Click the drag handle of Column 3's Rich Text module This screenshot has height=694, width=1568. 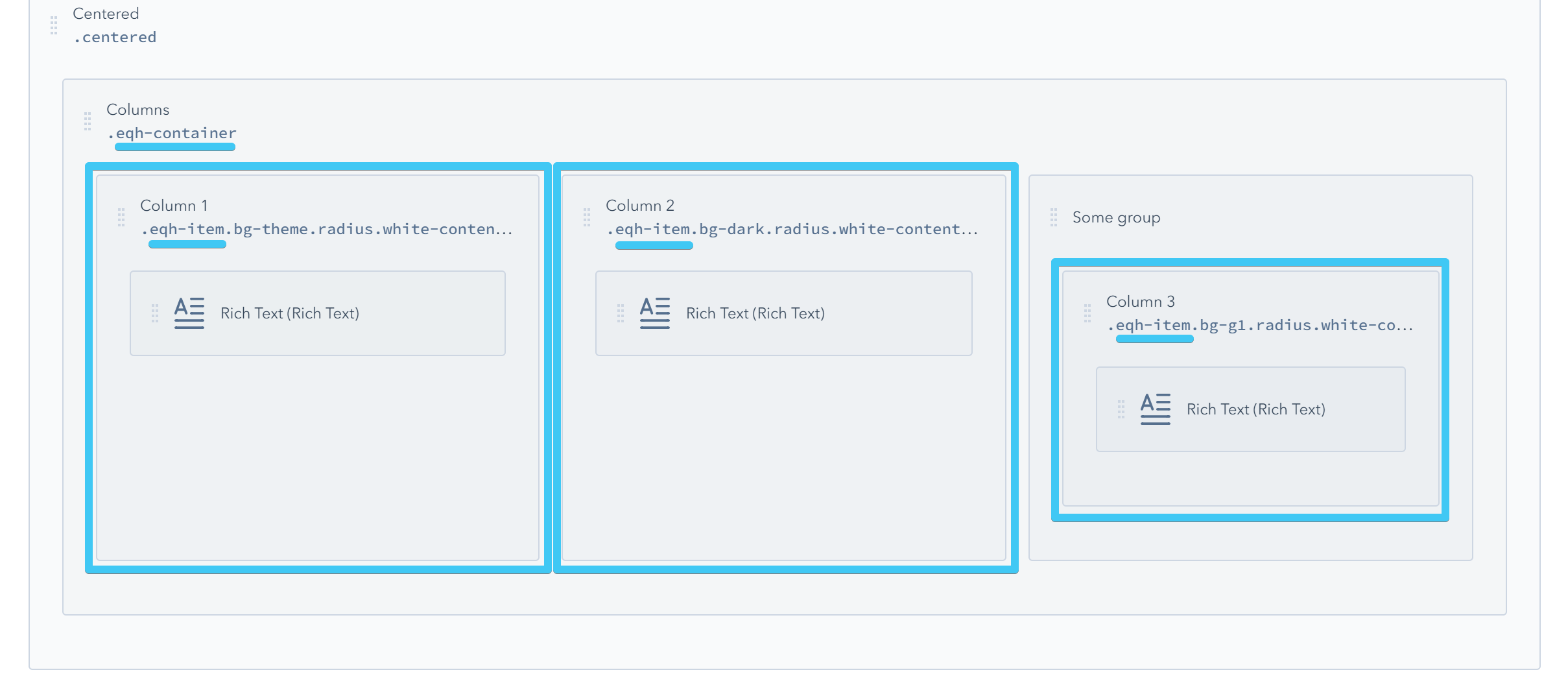point(1121,409)
